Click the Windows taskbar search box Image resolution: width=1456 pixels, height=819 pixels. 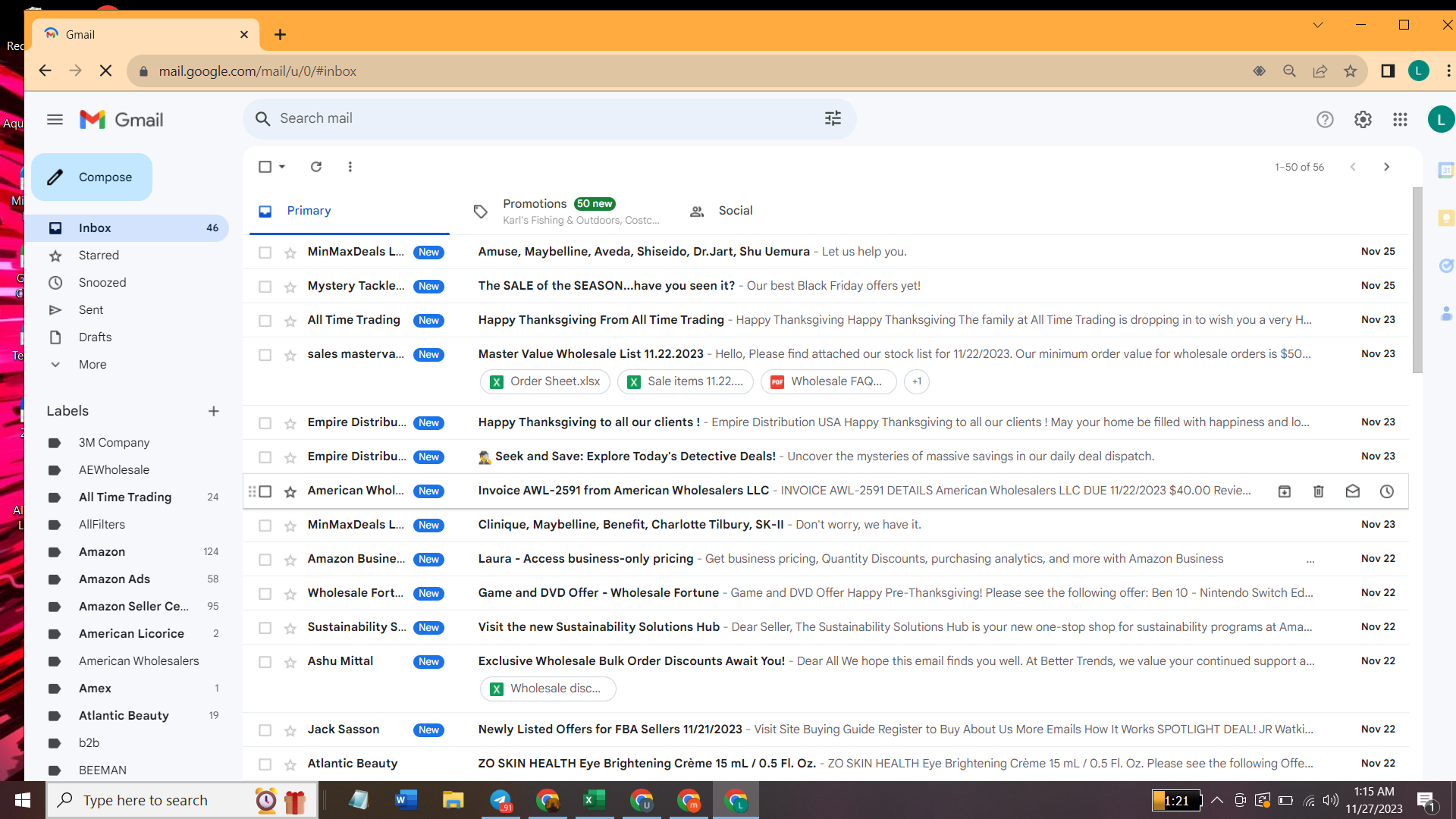click(x=182, y=800)
